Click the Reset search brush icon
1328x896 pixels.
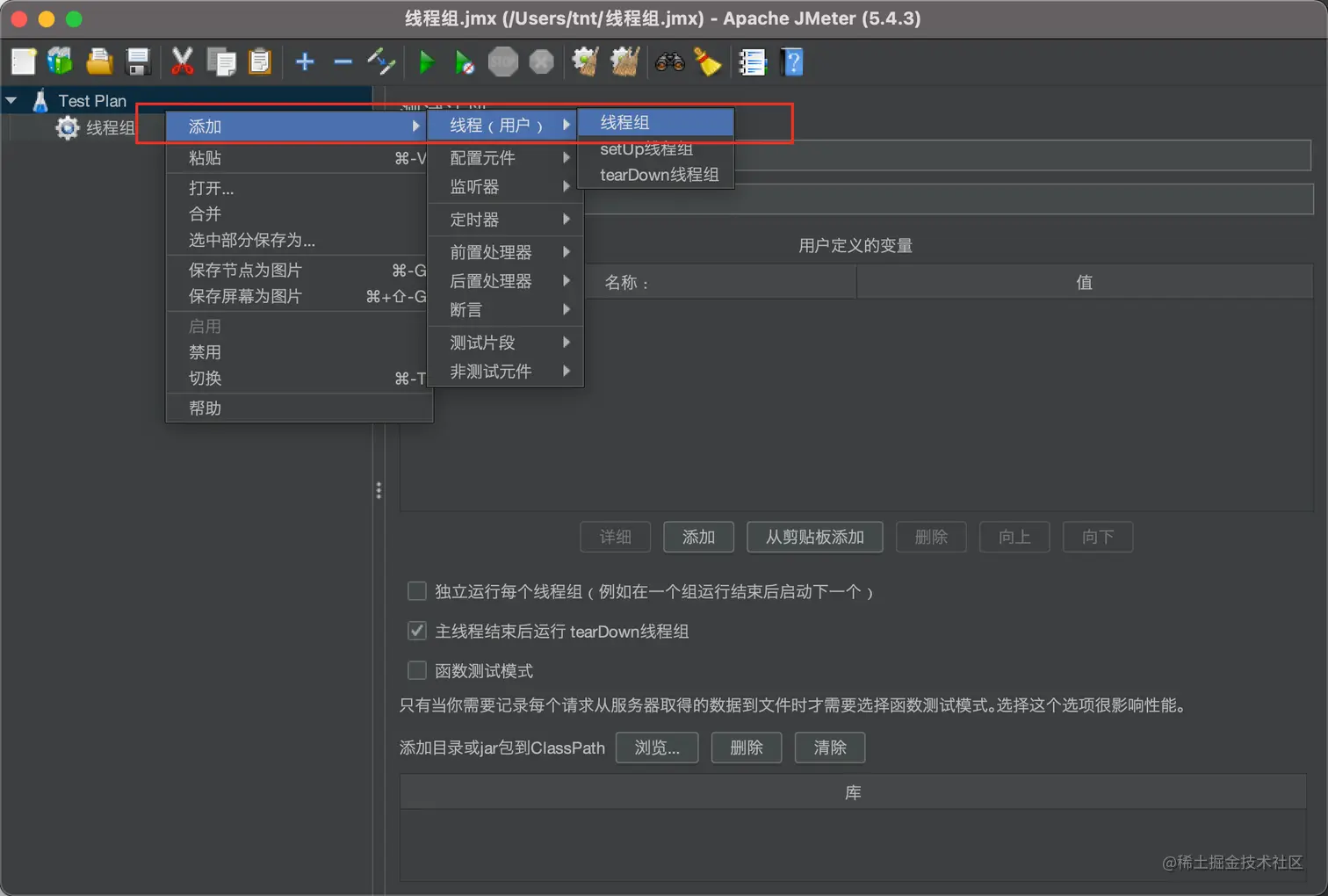click(708, 61)
